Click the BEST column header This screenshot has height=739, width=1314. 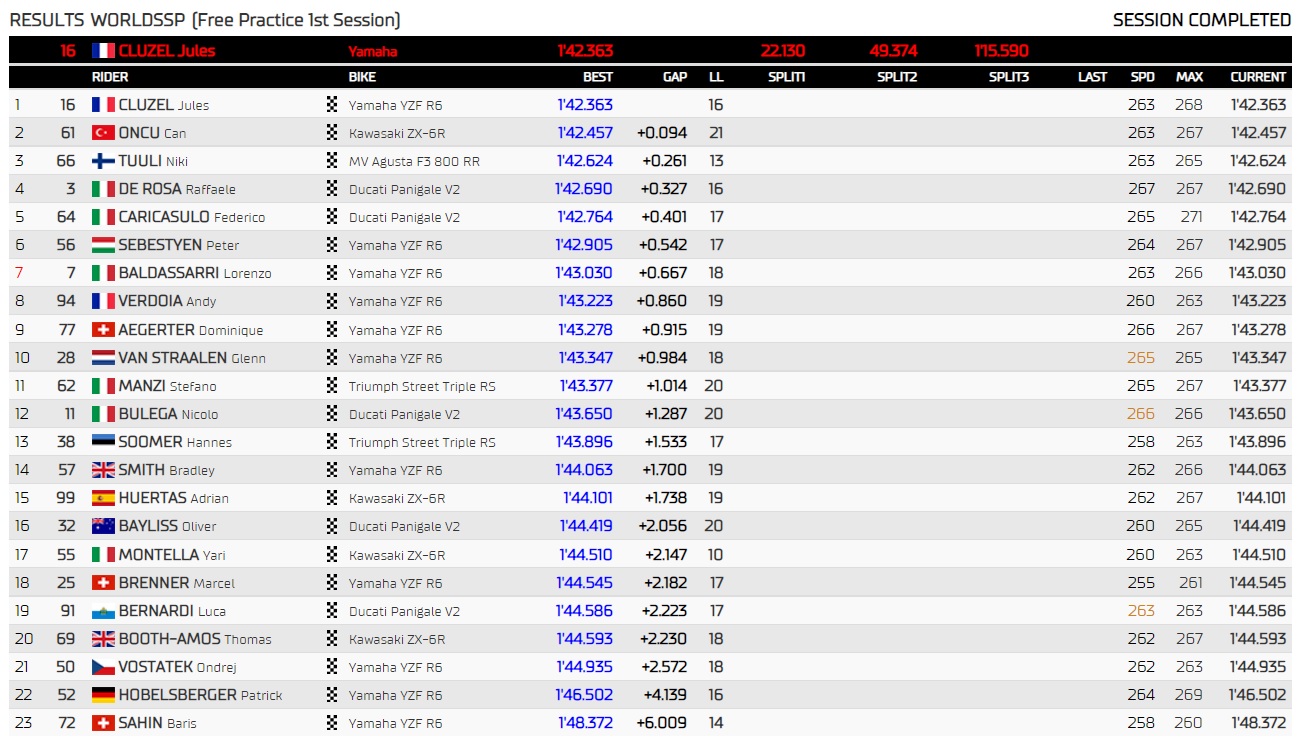pyautogui.click(x=598, y=77)
